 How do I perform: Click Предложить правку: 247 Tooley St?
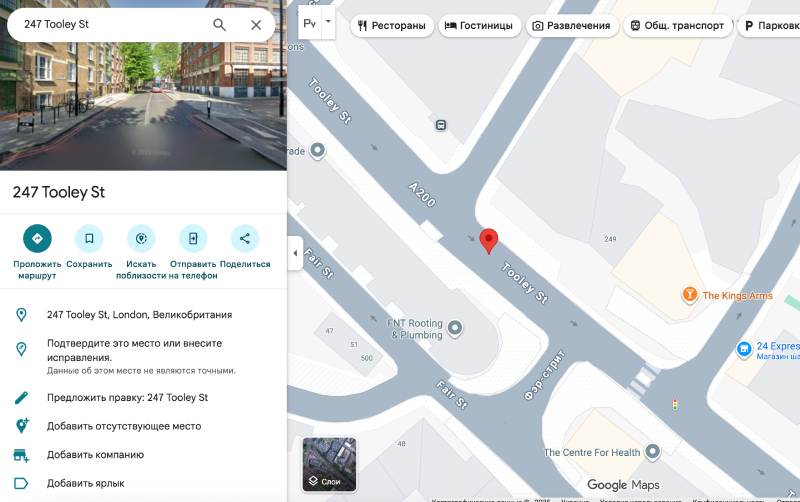127,398
